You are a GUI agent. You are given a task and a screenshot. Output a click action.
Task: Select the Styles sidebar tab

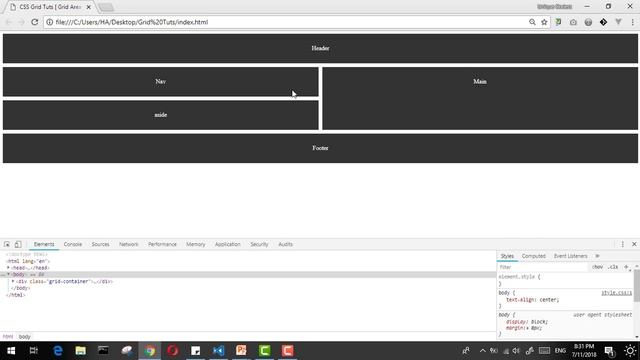point(507,256)
